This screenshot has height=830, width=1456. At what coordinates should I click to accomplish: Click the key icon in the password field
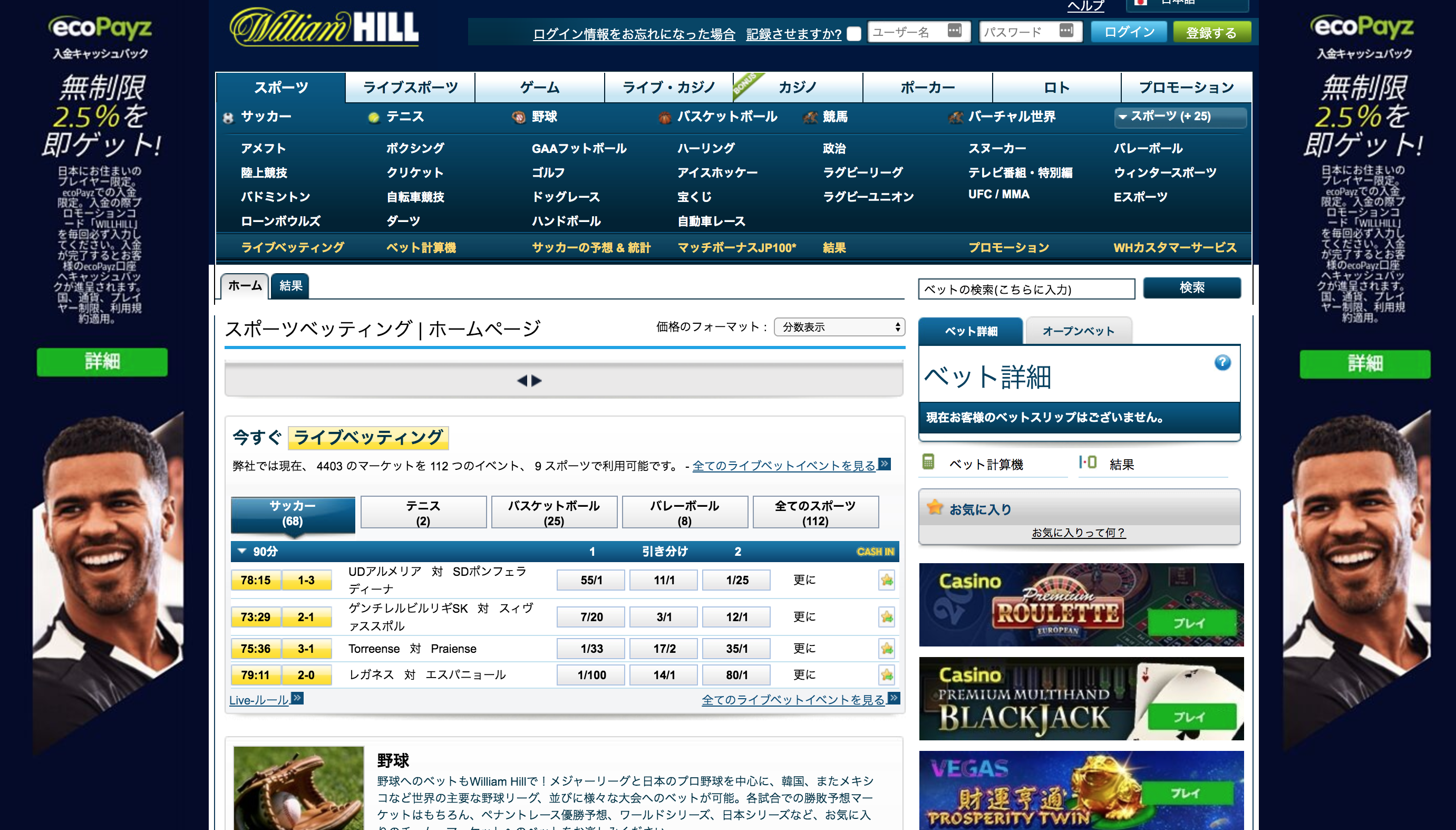[x=1066, y=30]
